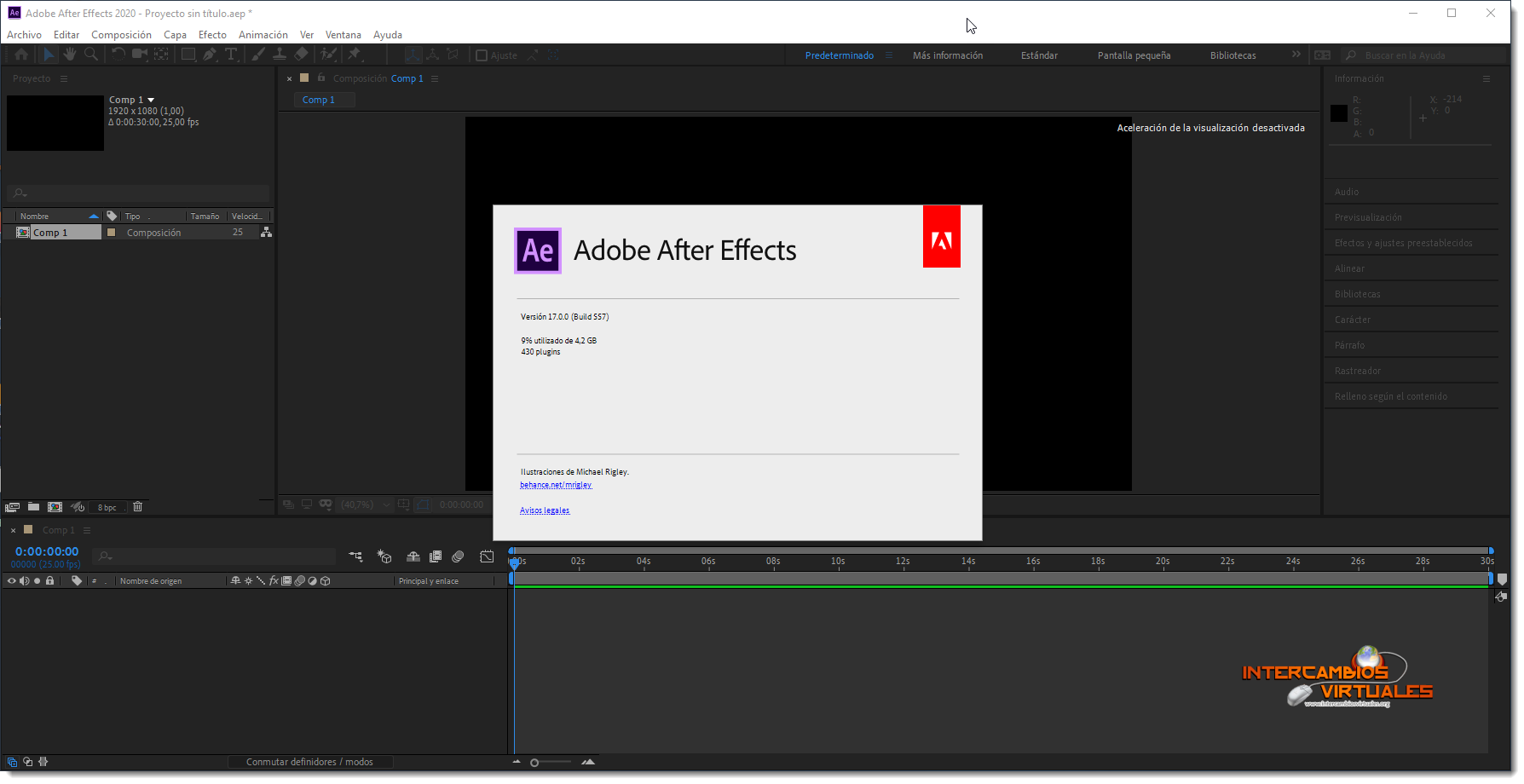Toggle the video eye column switch
1524x784 pixels.
click(x=11, y=581)
